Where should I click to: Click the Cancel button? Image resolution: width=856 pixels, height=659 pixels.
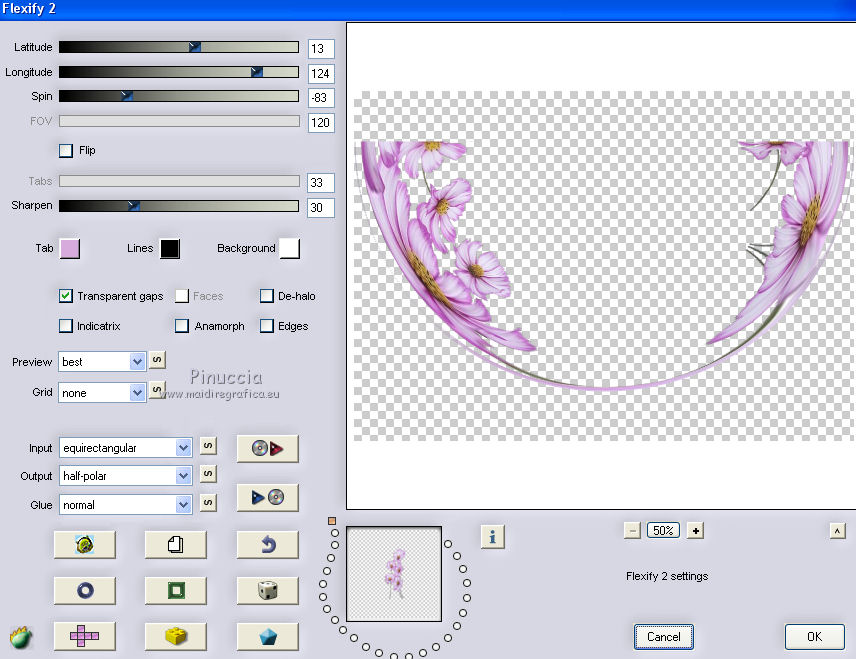(x=663, y=637)
